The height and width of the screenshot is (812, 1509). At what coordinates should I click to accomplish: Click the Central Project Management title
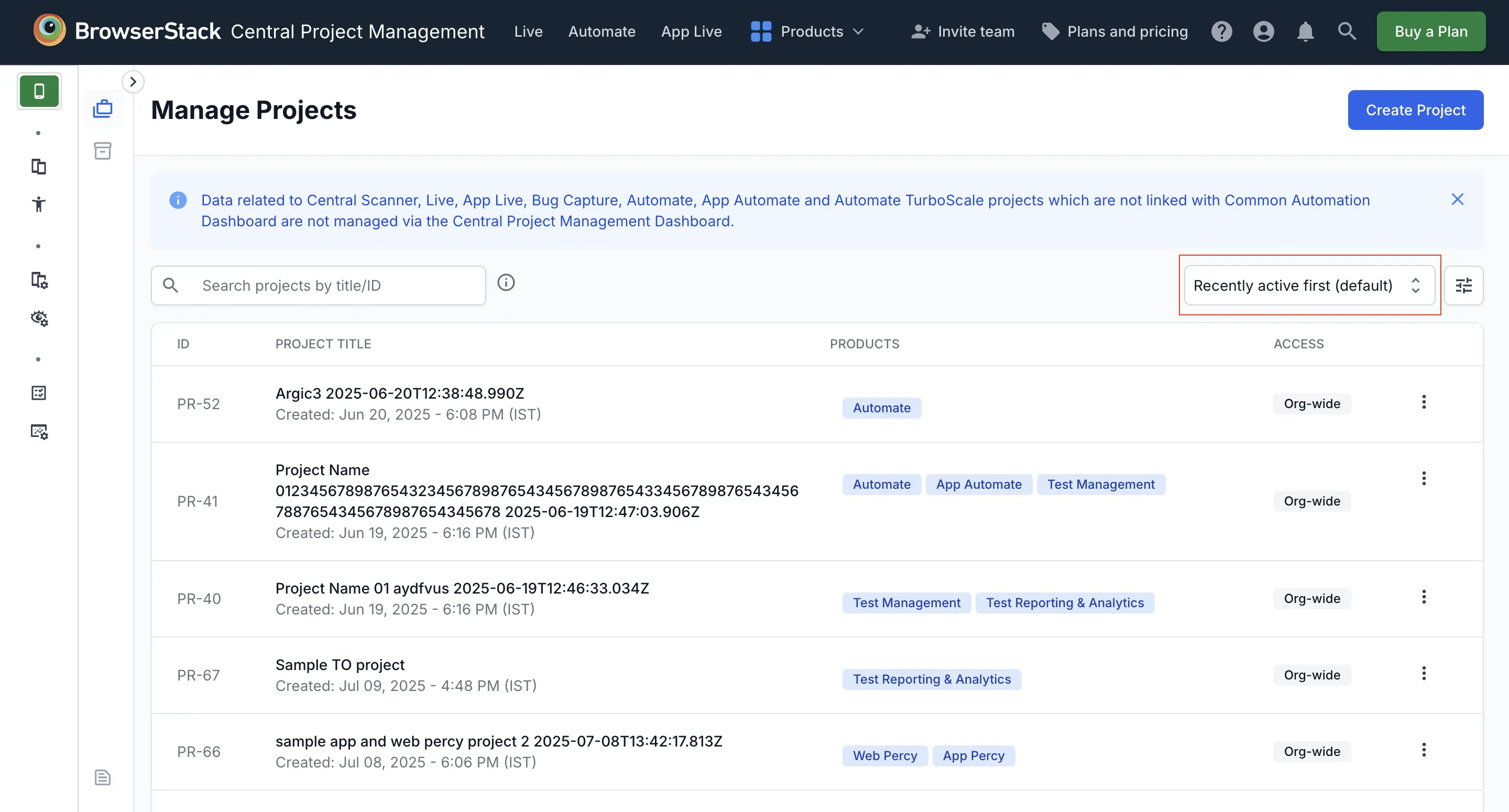coord(357,31)
